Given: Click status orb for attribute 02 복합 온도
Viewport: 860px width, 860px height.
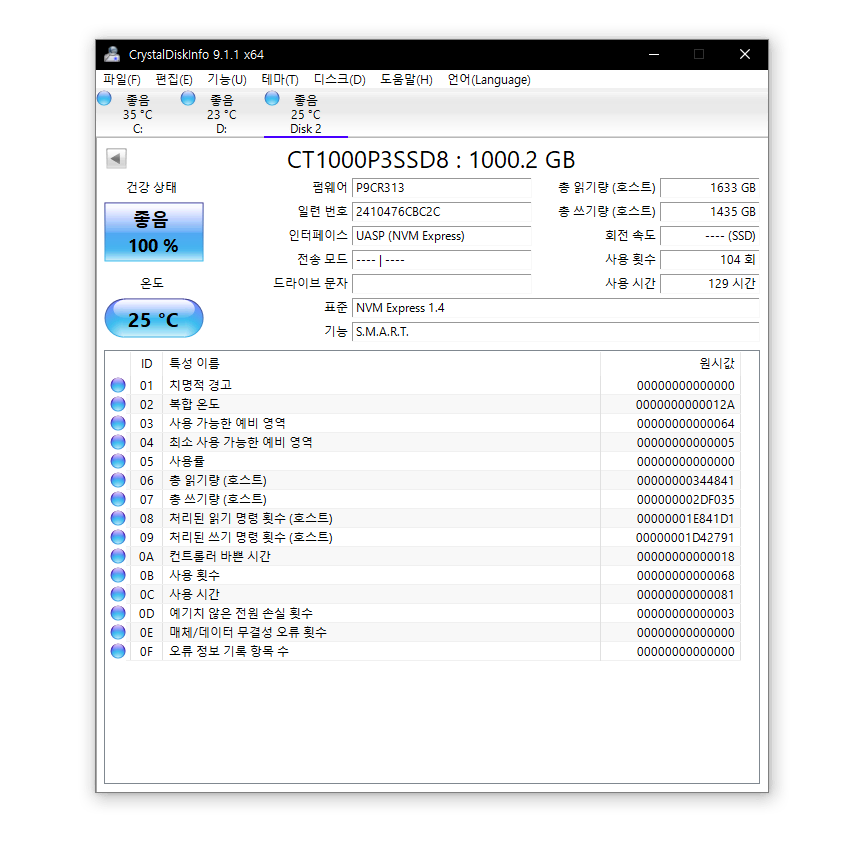Looking at the screenshot, I should (x=118, y=404).
